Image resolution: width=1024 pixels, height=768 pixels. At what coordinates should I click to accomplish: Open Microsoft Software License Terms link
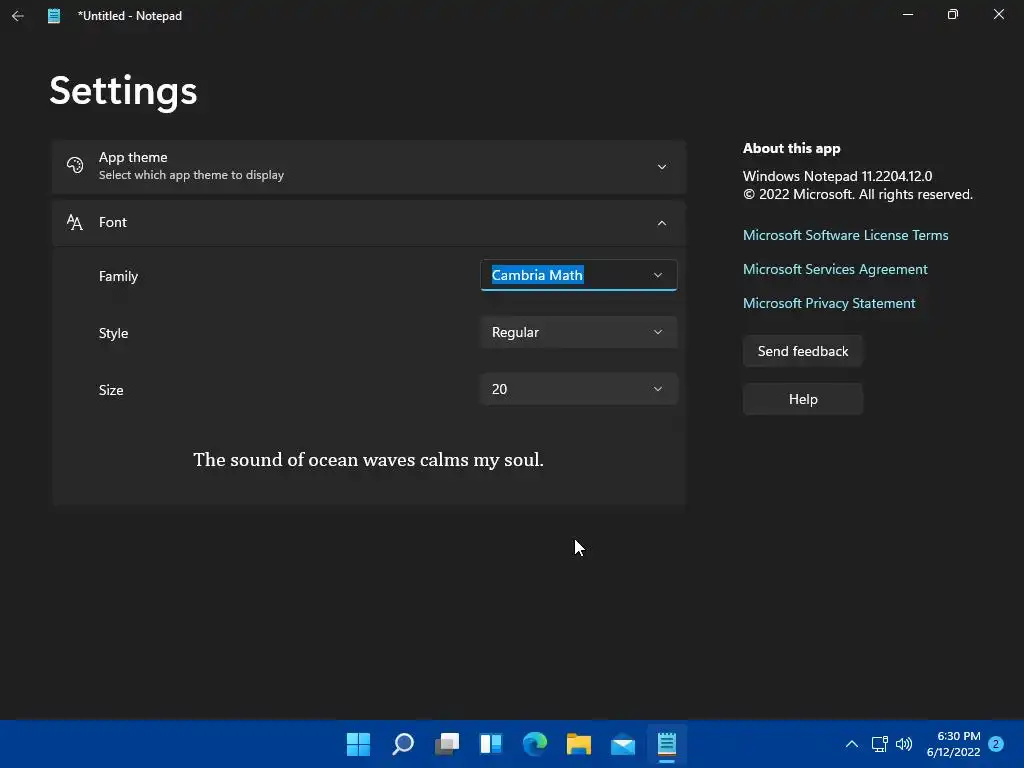[x=846, y=235]
